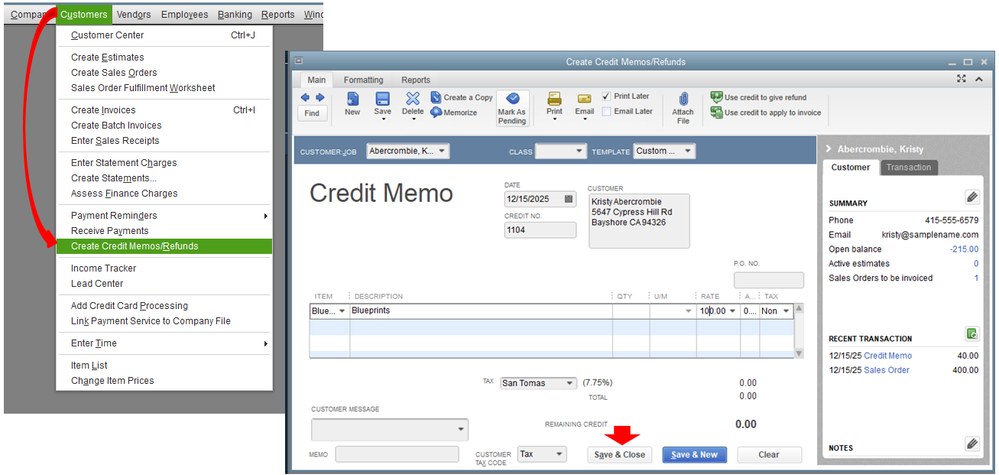Expand the Enter Time submenu
This screenshot has height=475, width=999.
click(x=266, y=344)
